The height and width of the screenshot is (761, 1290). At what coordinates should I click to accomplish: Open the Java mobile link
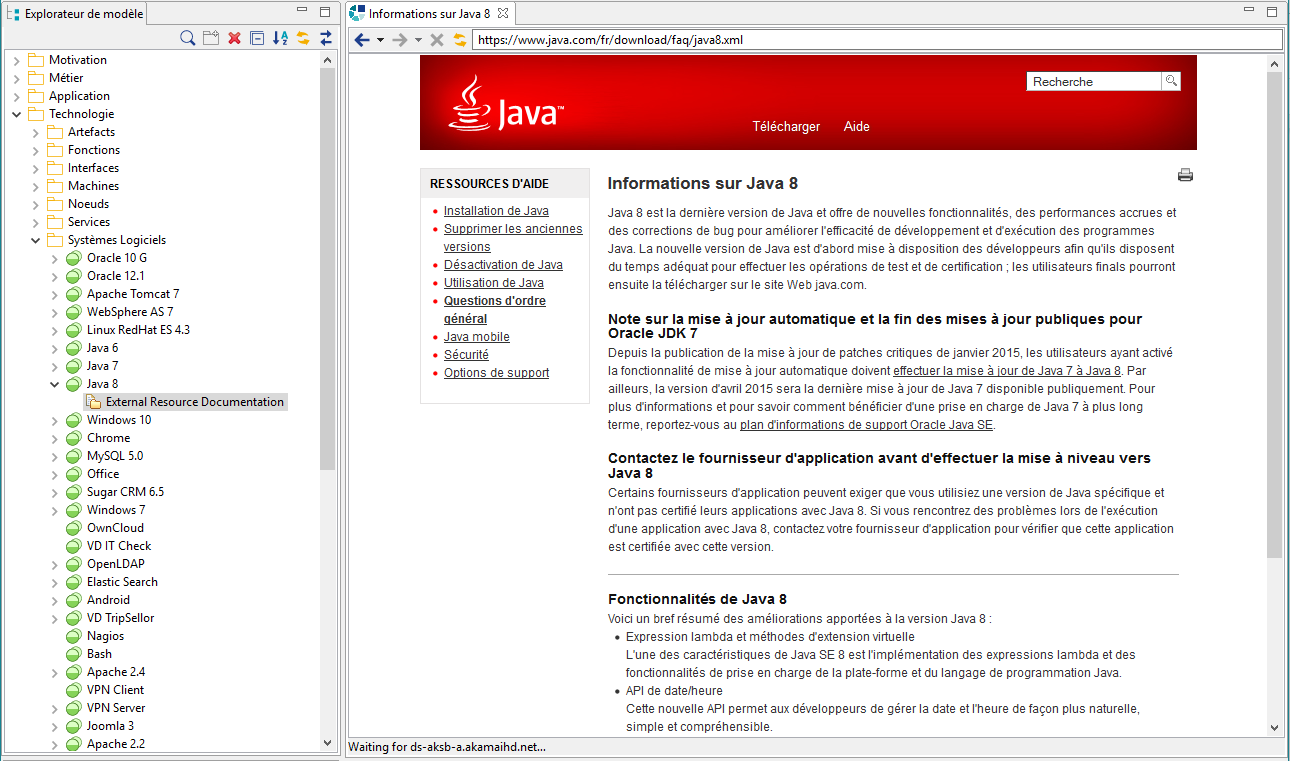point(477,337)
